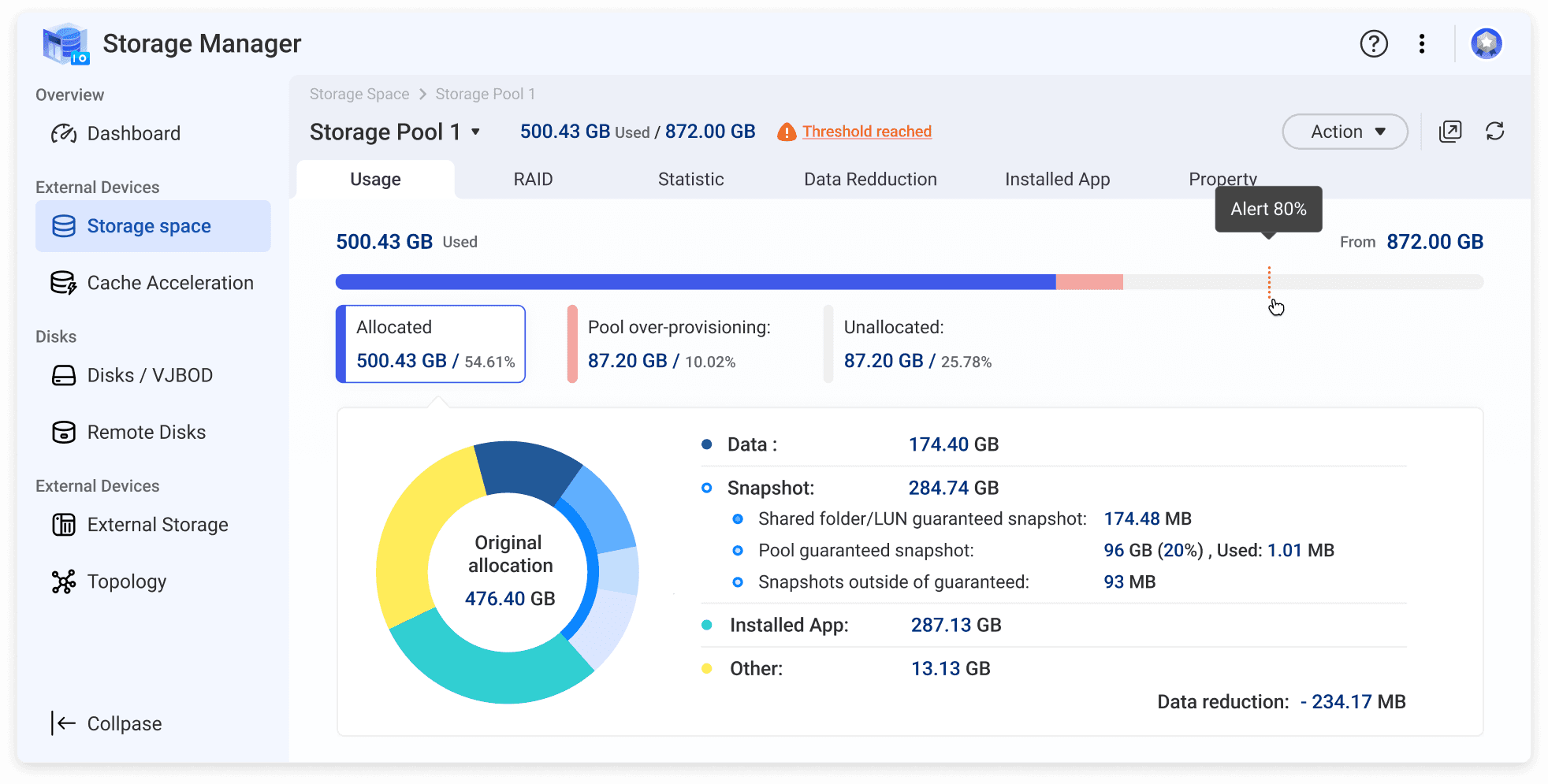Screen dimensions: 1548x784
Task: Click the 93 MB snapshots value
Action: click(1129, 581)
